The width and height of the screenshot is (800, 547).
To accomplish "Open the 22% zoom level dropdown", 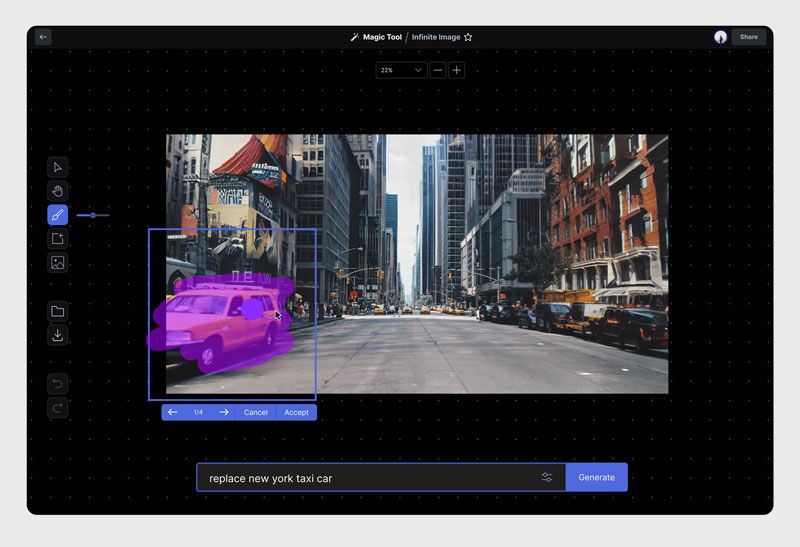I will click(401, 70).
